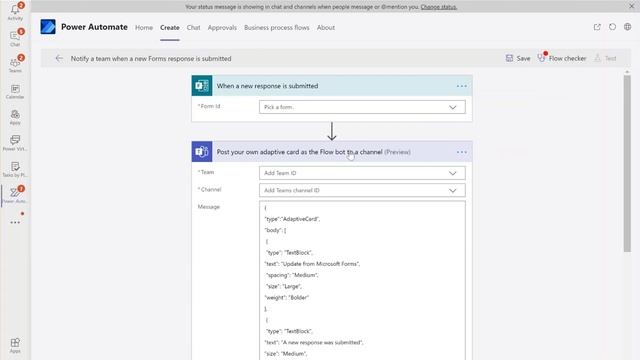The width and height of the screenshot is (640, 360).
Task: Switch to the Chat tab
Action: 193,27
